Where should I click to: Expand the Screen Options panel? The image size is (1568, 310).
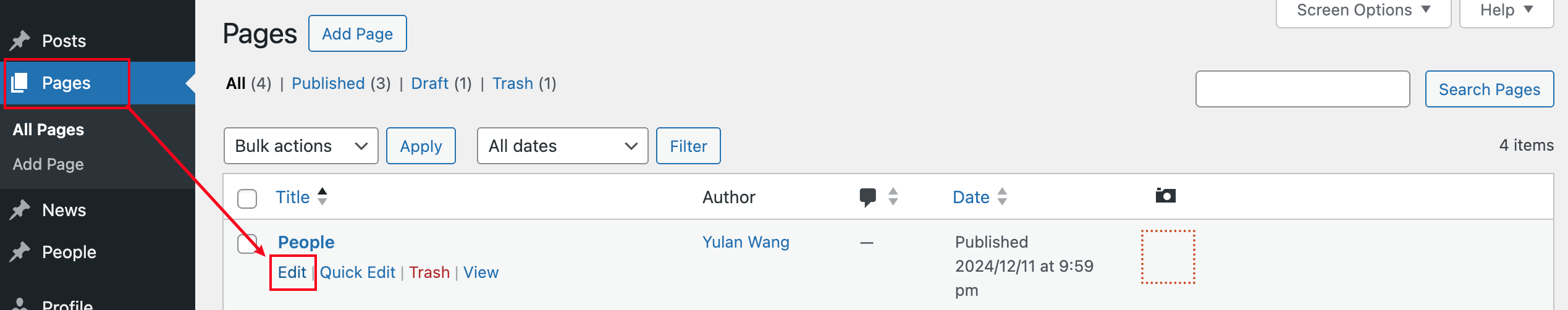1363,10
